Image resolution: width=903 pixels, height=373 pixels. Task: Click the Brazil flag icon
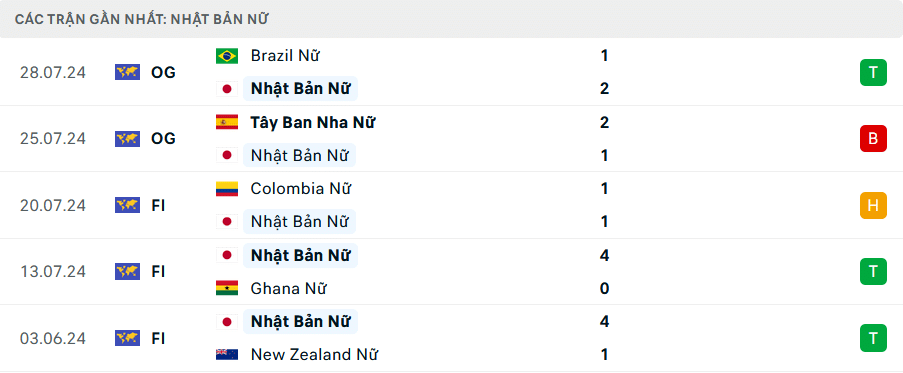pyautogui.click(x=227, y=56)
